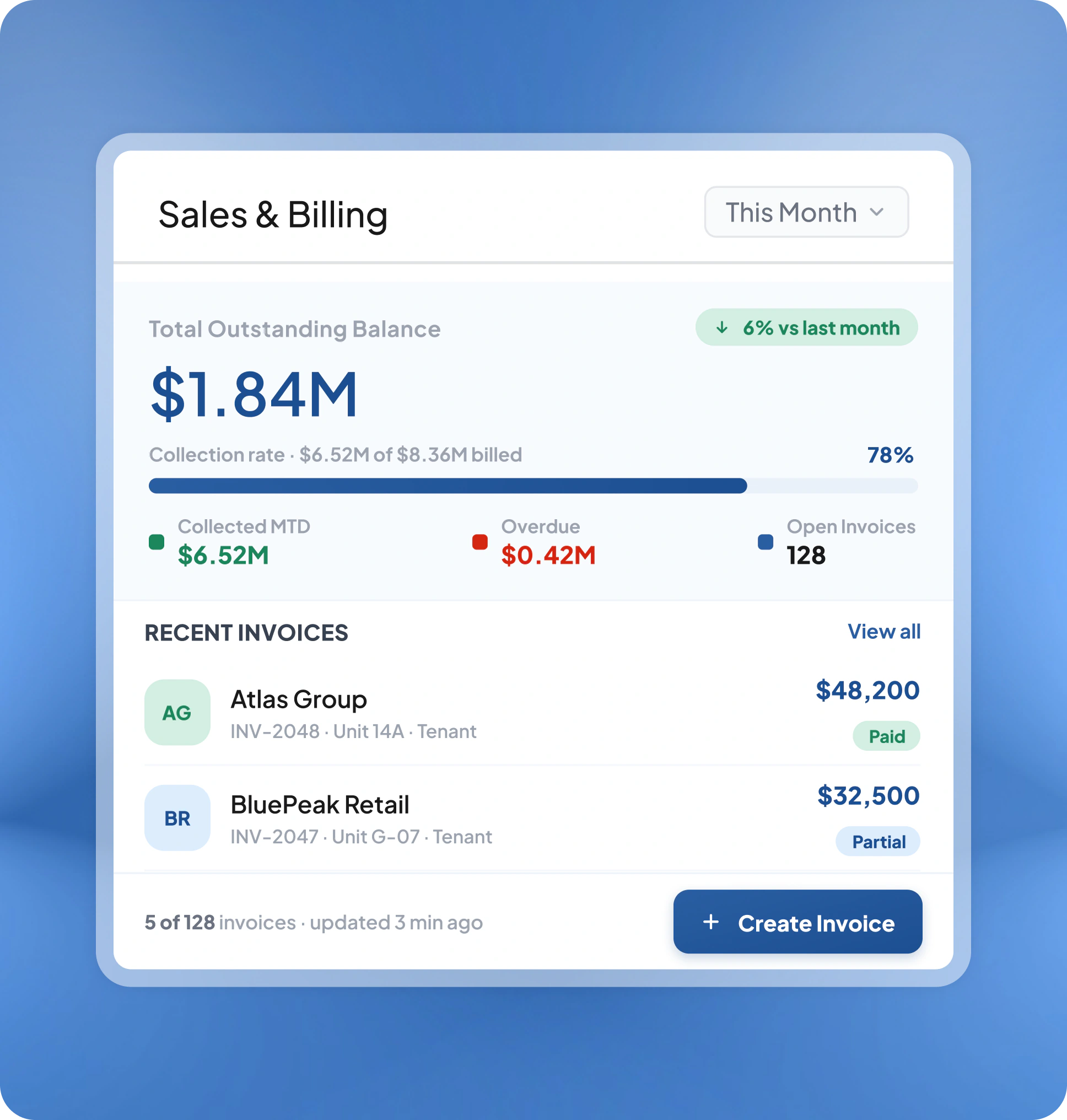Click the down arrow icon in trend badge

click(x=722, y=327)
